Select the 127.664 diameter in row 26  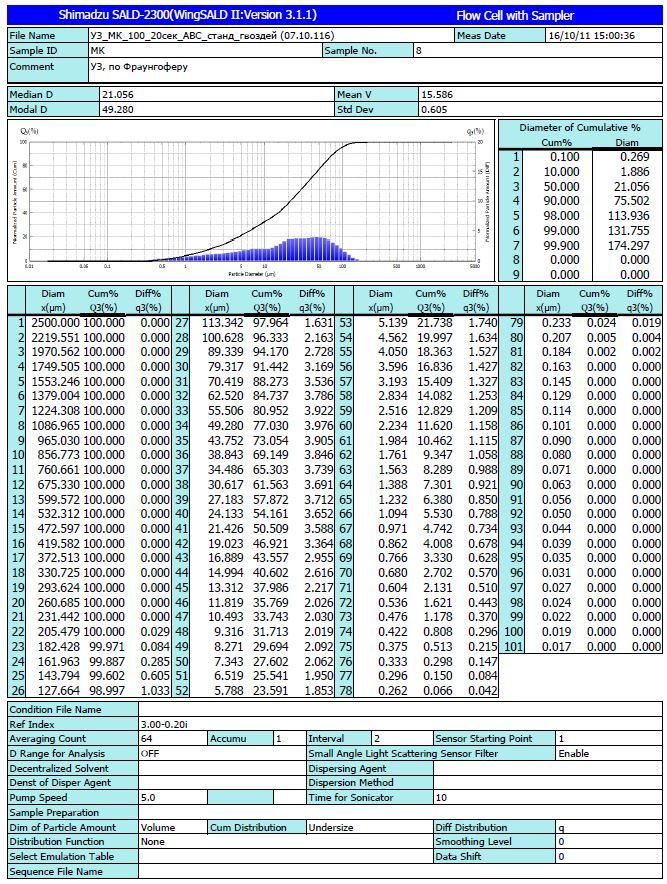click(x=59, y=691)
